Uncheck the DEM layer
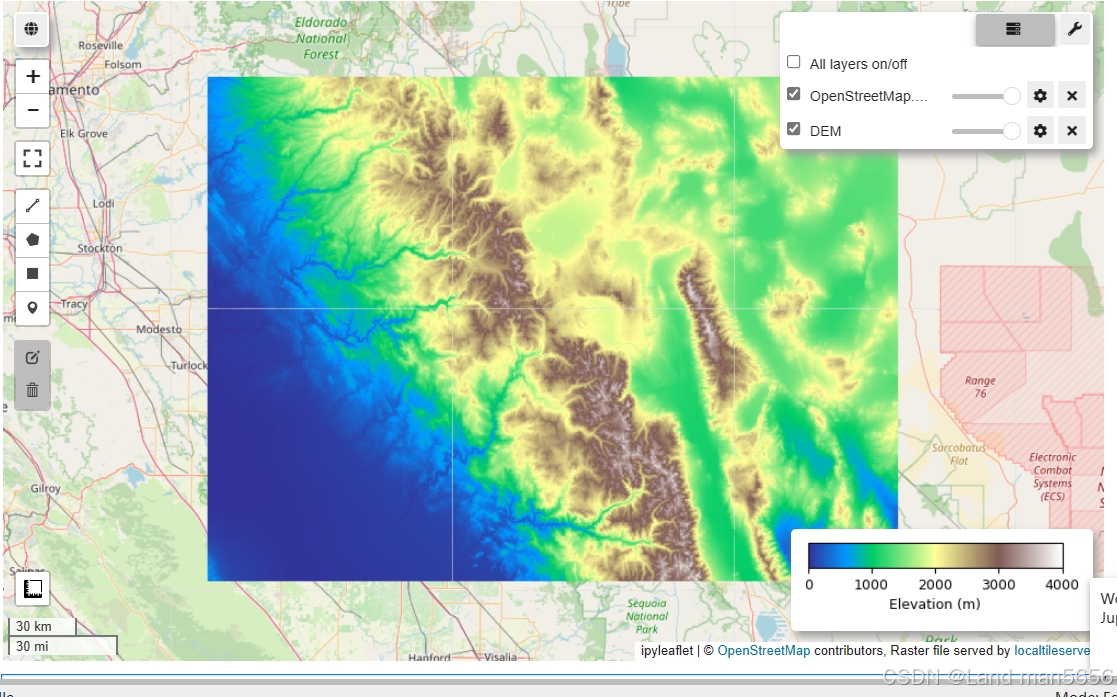1117x697 pixels. click(x=793, y=128)
